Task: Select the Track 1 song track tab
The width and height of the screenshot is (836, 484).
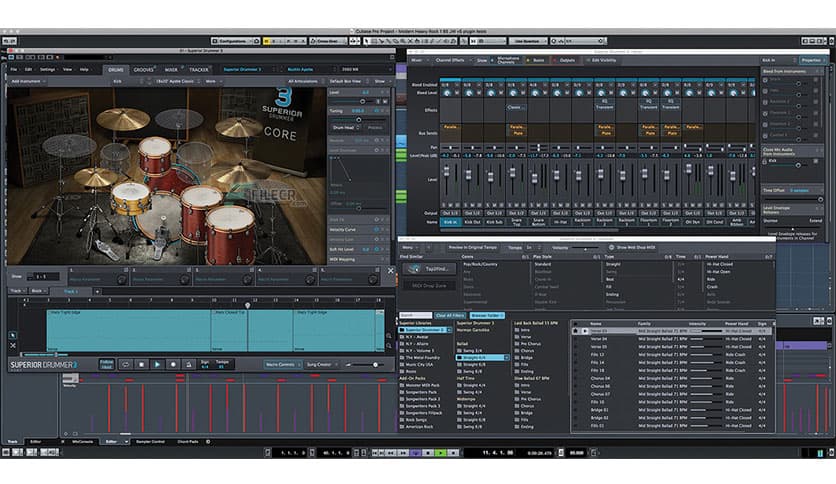Action: pos(71,292)
